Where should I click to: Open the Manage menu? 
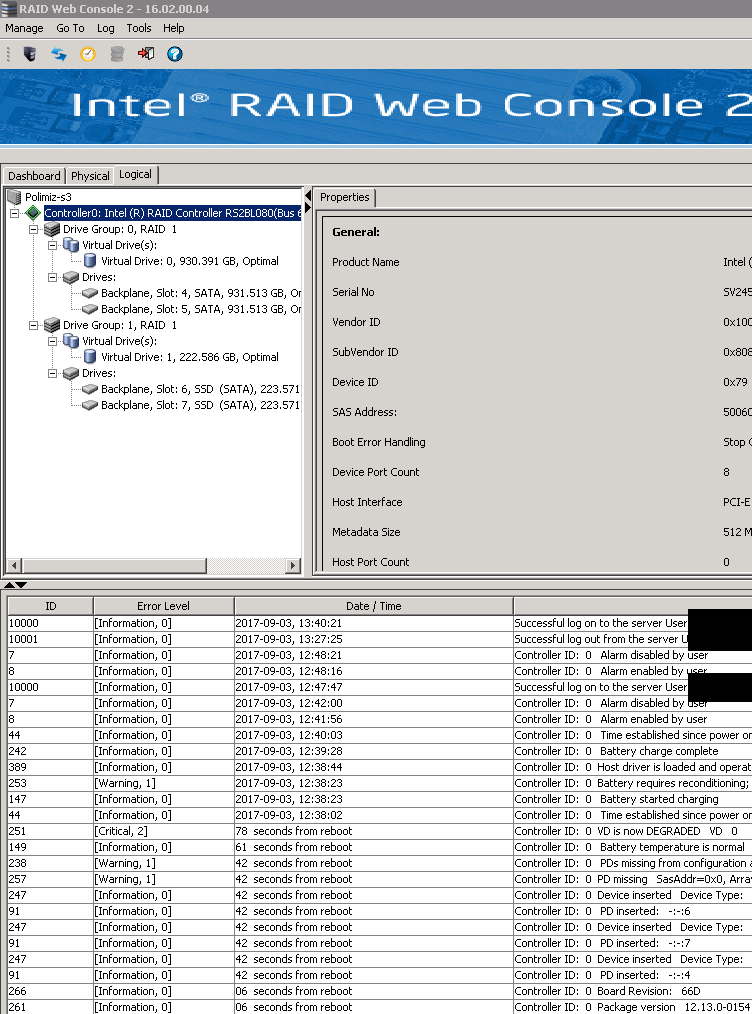tap(24, 28)
